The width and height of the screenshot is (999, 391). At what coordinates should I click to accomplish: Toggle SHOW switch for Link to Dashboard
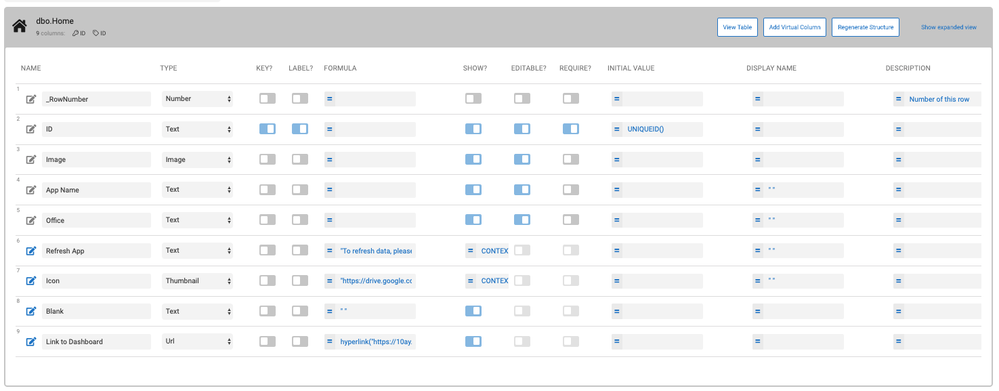pyautogui.click(x=473, y=341)
